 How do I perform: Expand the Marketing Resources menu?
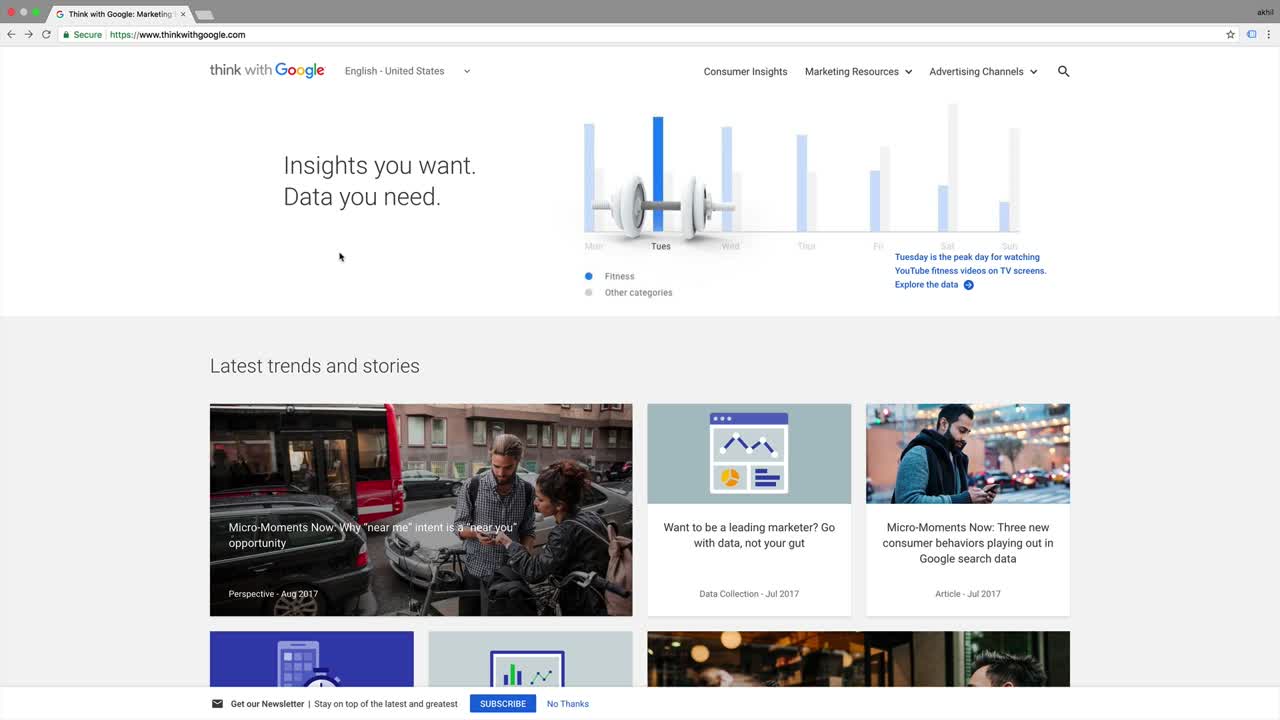(x=858, y=71)
